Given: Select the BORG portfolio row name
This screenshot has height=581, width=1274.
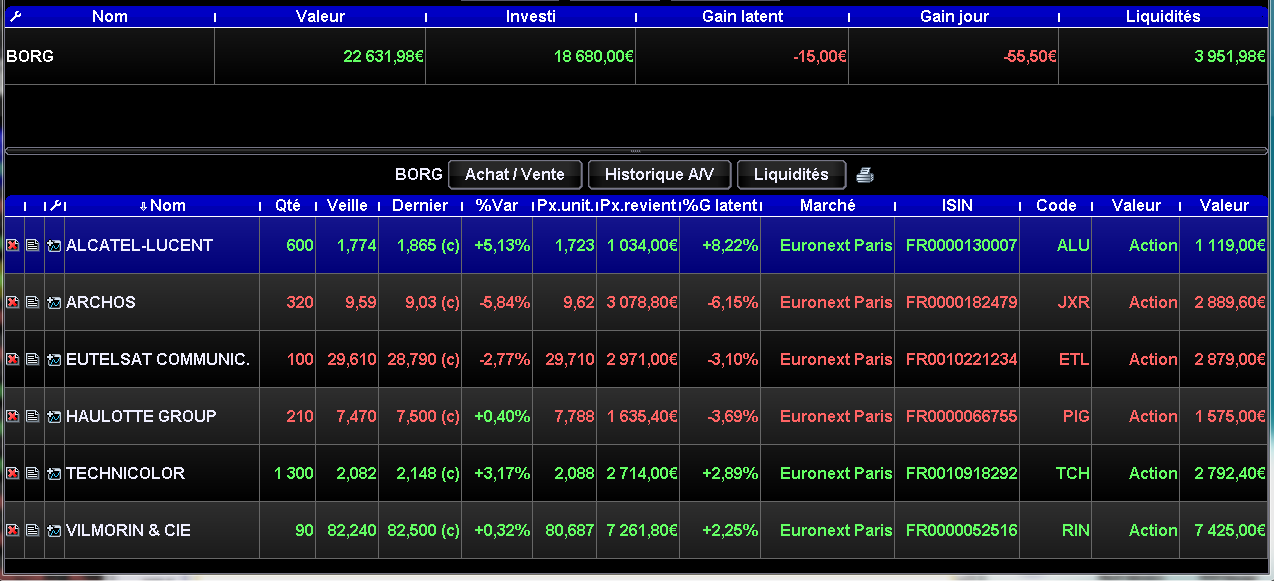Looking at the screenshot, I should 30,56.
